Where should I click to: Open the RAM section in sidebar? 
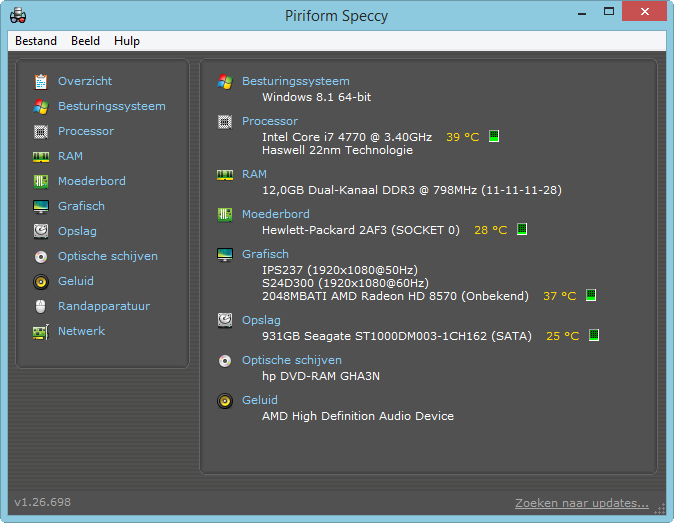[70, 156]
